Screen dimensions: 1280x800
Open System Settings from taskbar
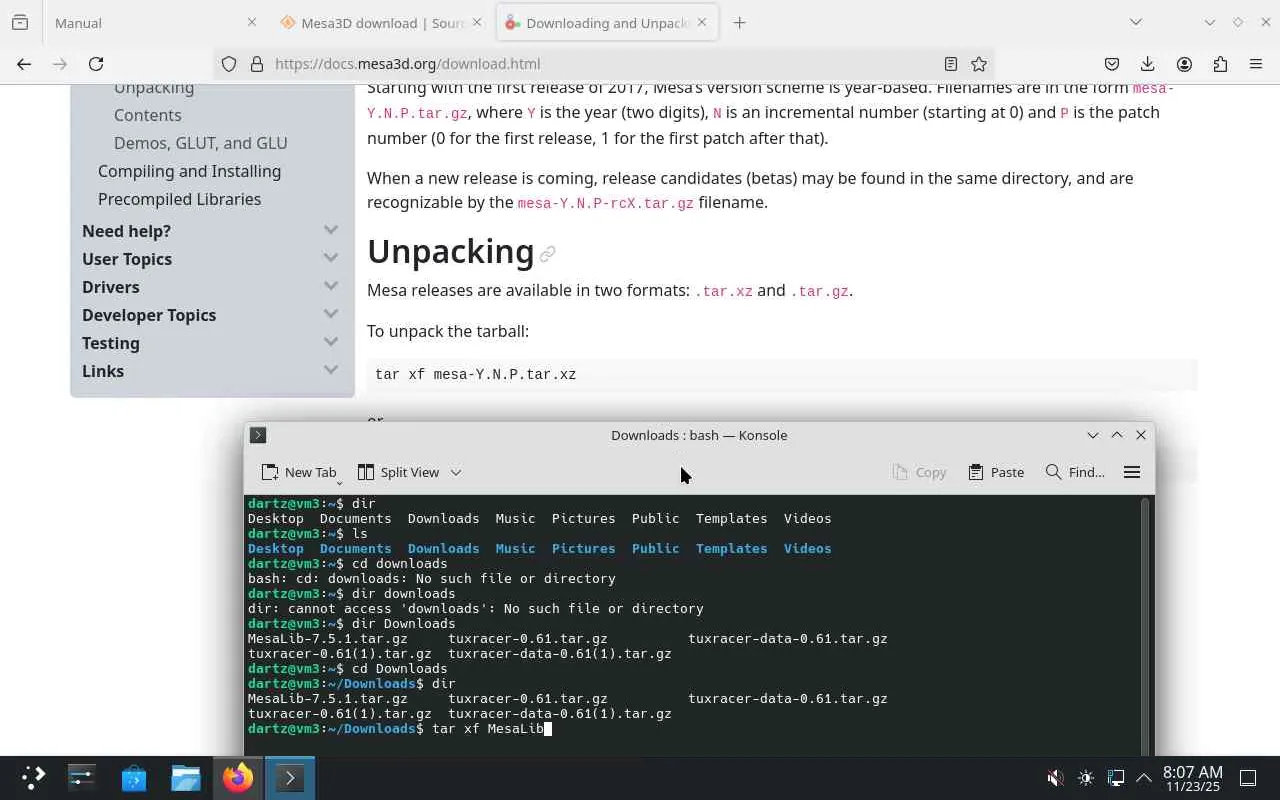click(x=81, y=777)
